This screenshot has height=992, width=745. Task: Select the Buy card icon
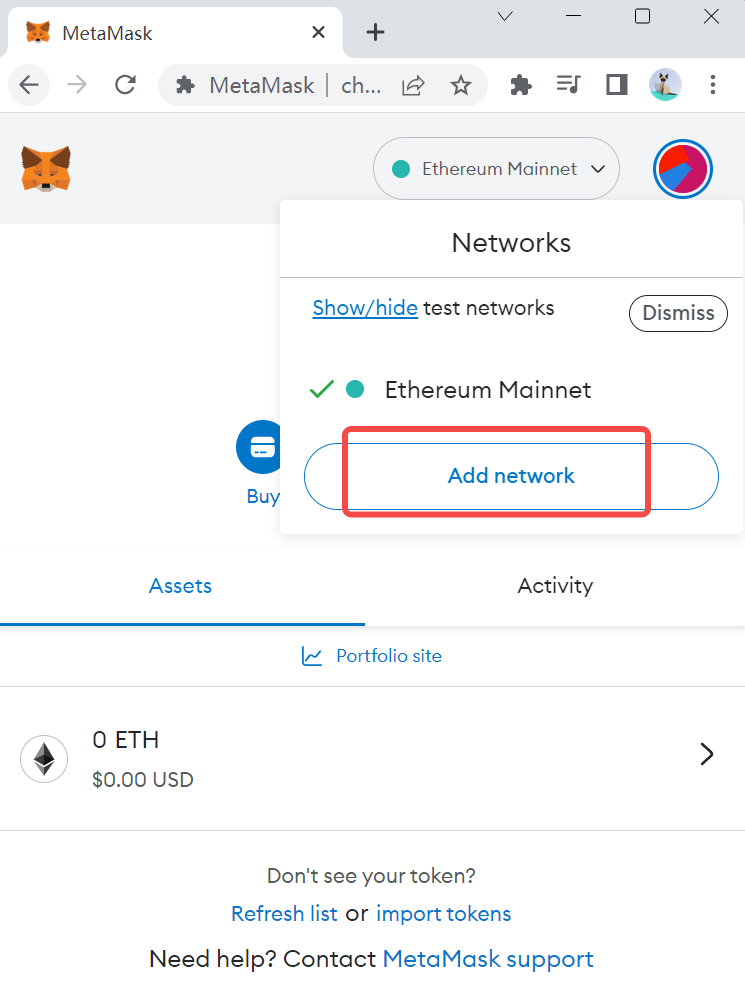[x=261, y=447]
